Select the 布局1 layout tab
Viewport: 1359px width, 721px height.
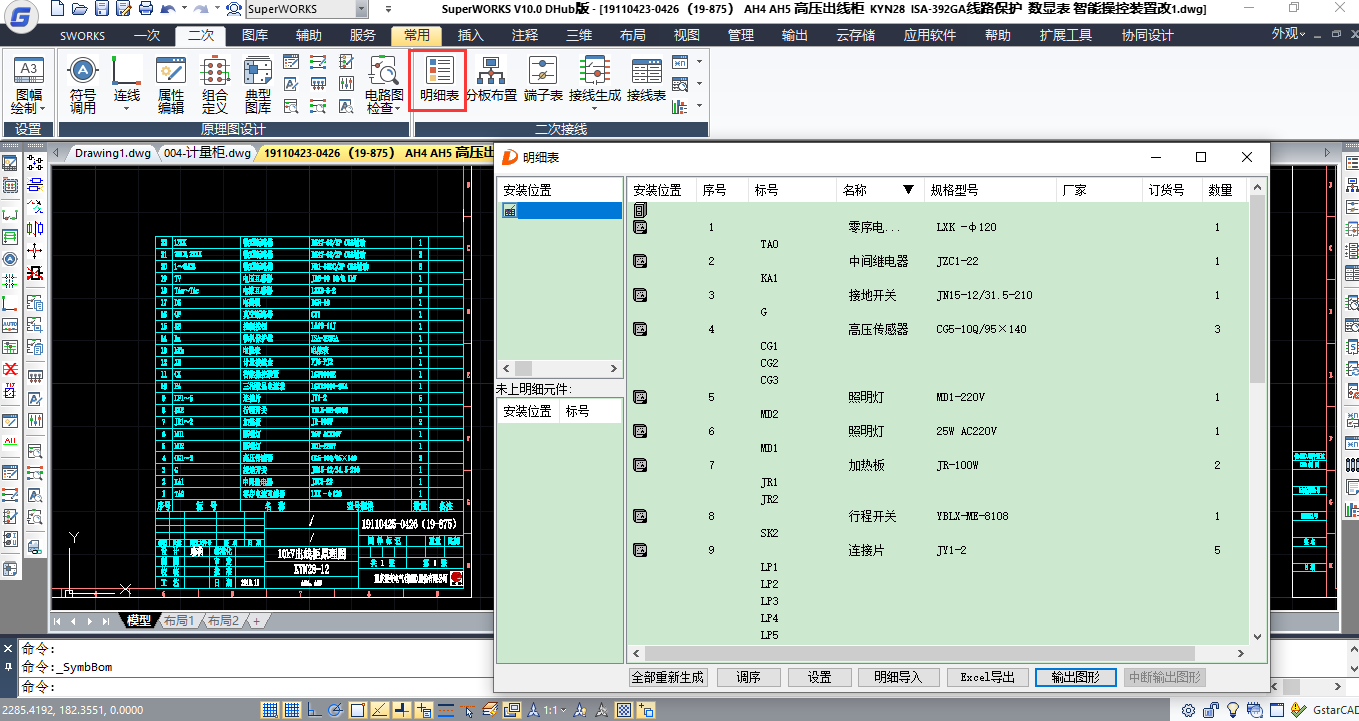[x=179, y=621]
